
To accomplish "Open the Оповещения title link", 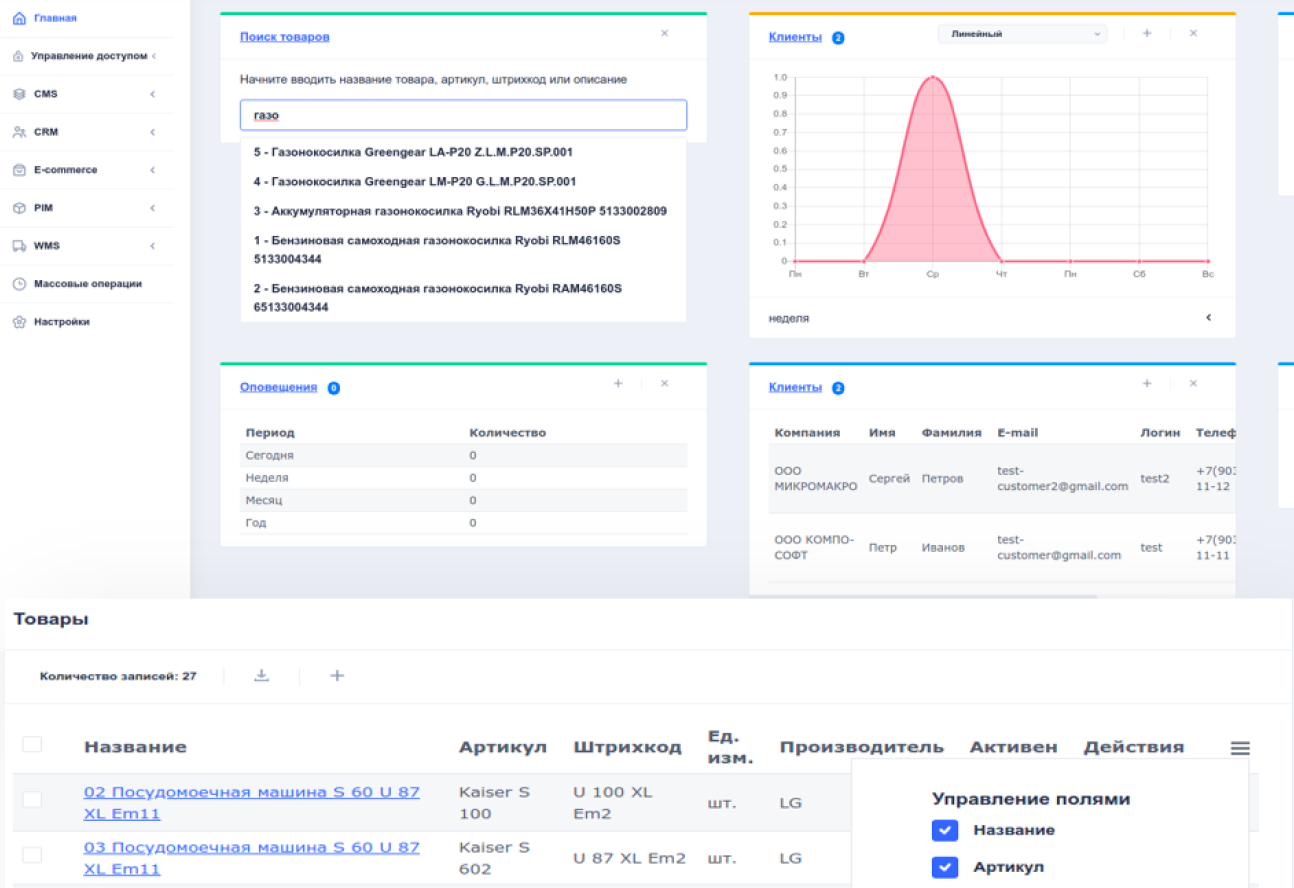I will click(278, 387).
